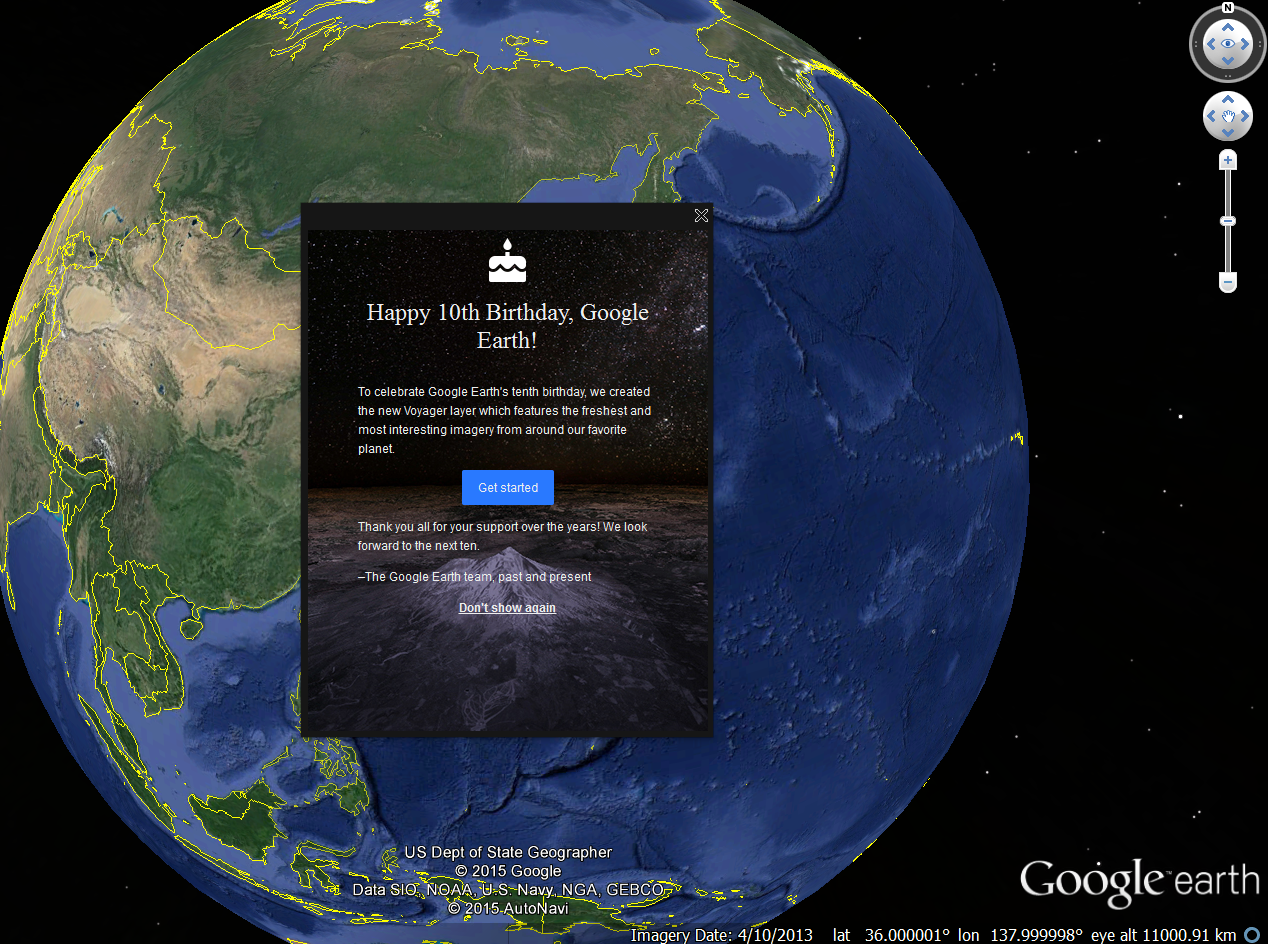Screen dimensions: 1268x944
Task: Click the move down arrow on the hand joystick
Action: coord(1228,134)
